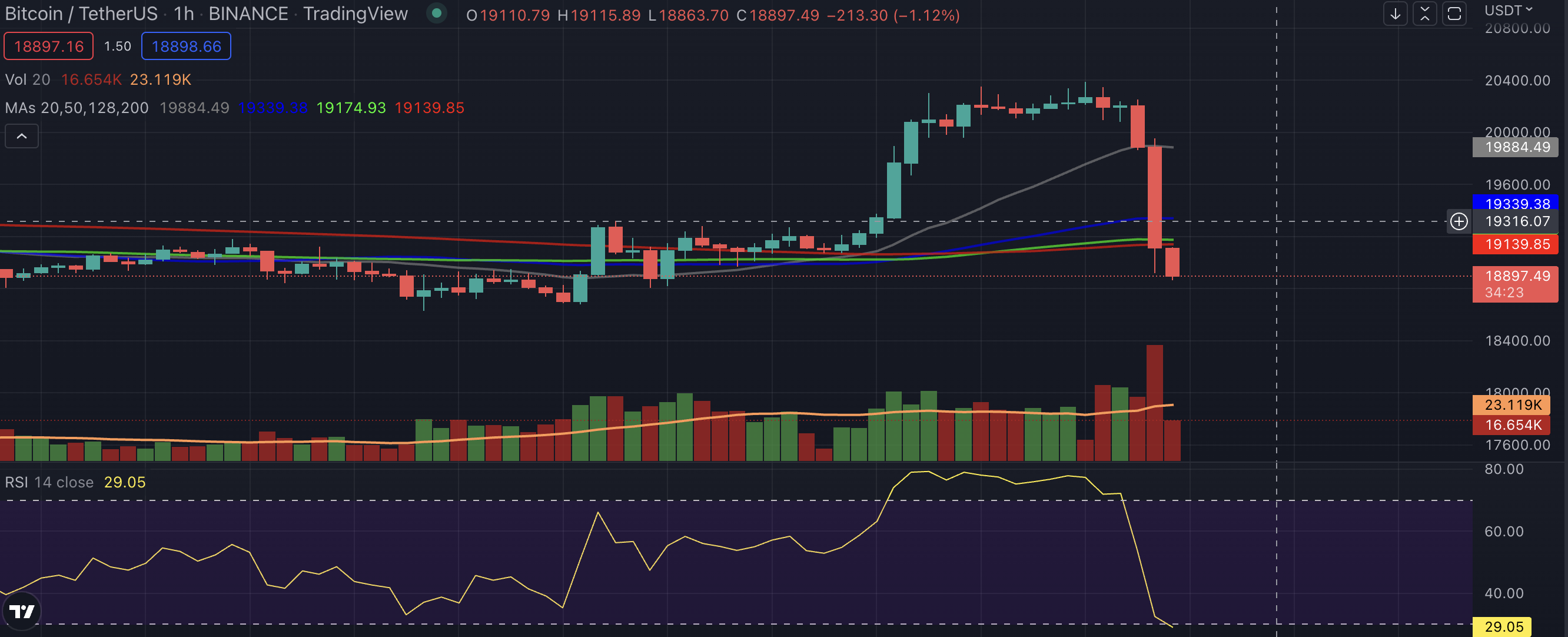Click the Bitcoin / TetherUS symbol title
The height and width of the screenshot is (637, 1568).
81,14
